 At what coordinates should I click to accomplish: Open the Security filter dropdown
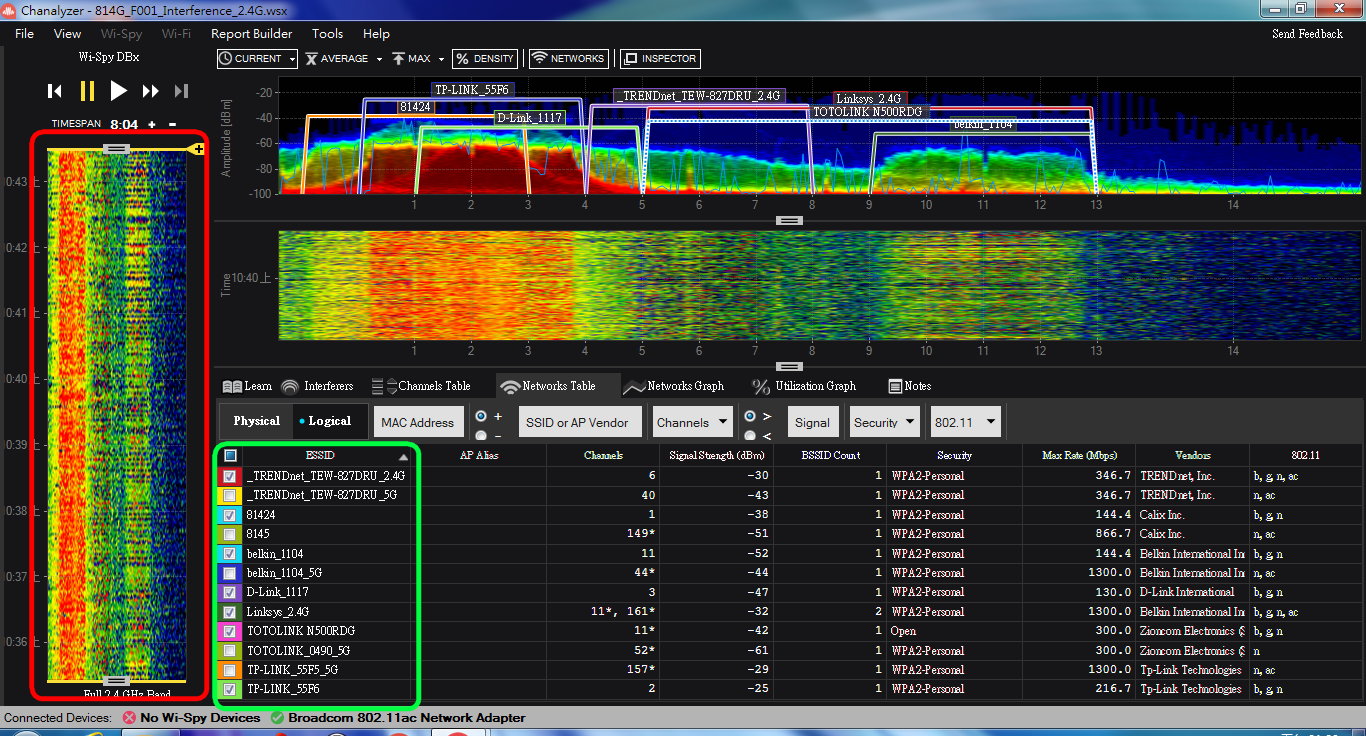(884, 423)
